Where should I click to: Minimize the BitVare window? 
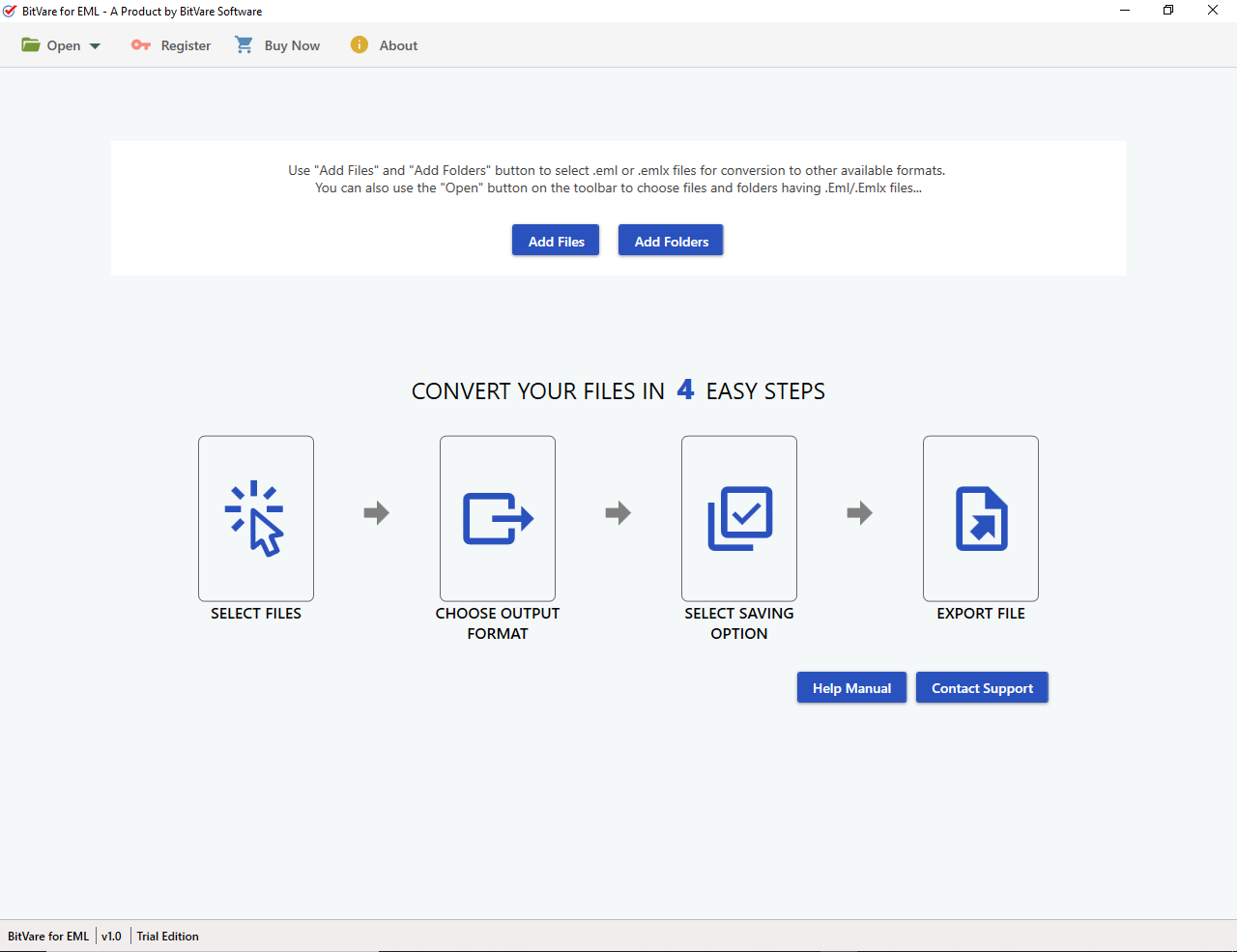pyautogui.click(x=1125, y=11)
